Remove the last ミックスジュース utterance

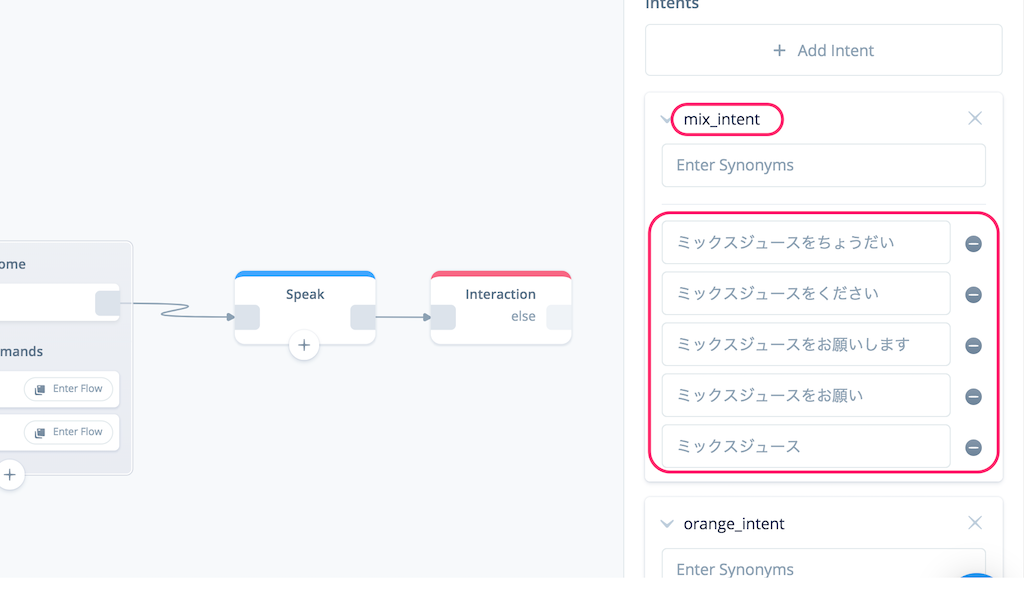(973, 448)
